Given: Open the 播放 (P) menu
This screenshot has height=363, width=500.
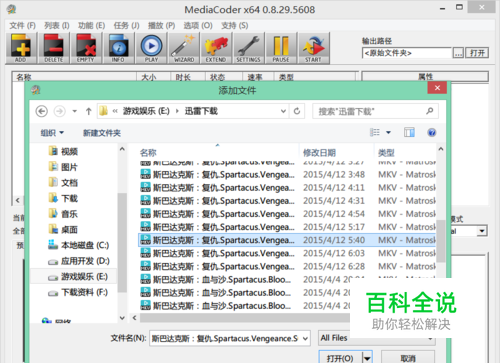Looking at the screenshot, I should click(x=161, y=25).
